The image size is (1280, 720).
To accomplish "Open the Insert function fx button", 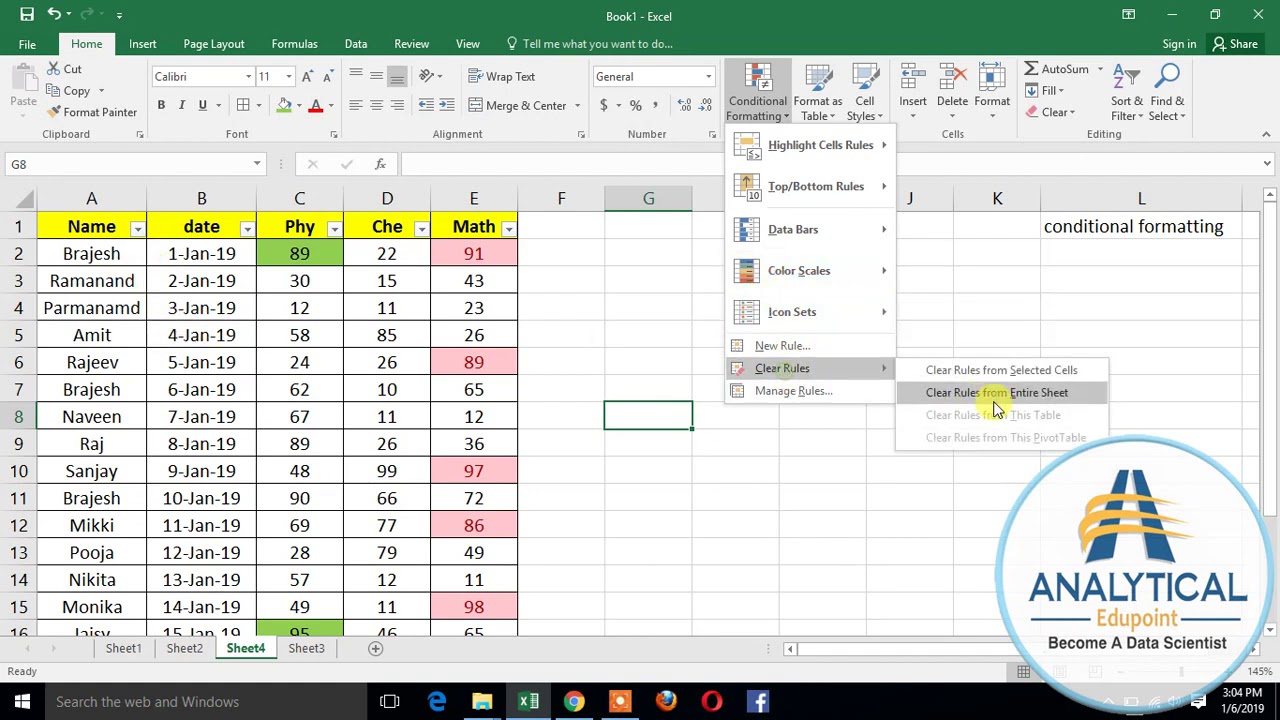I will click(380, 164).
